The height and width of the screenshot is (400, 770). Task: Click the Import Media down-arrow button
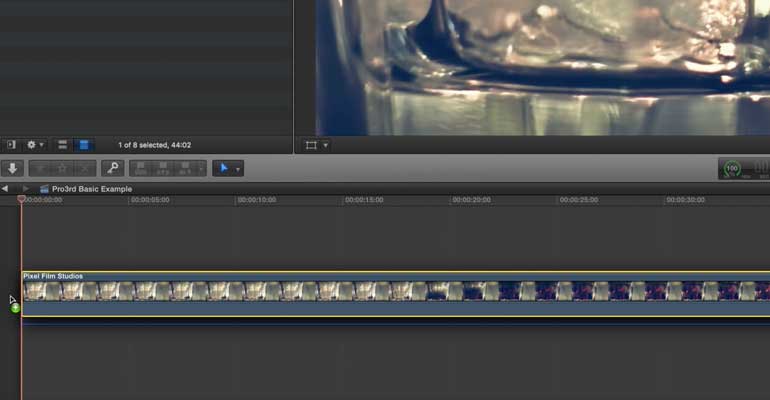point(12,168)
